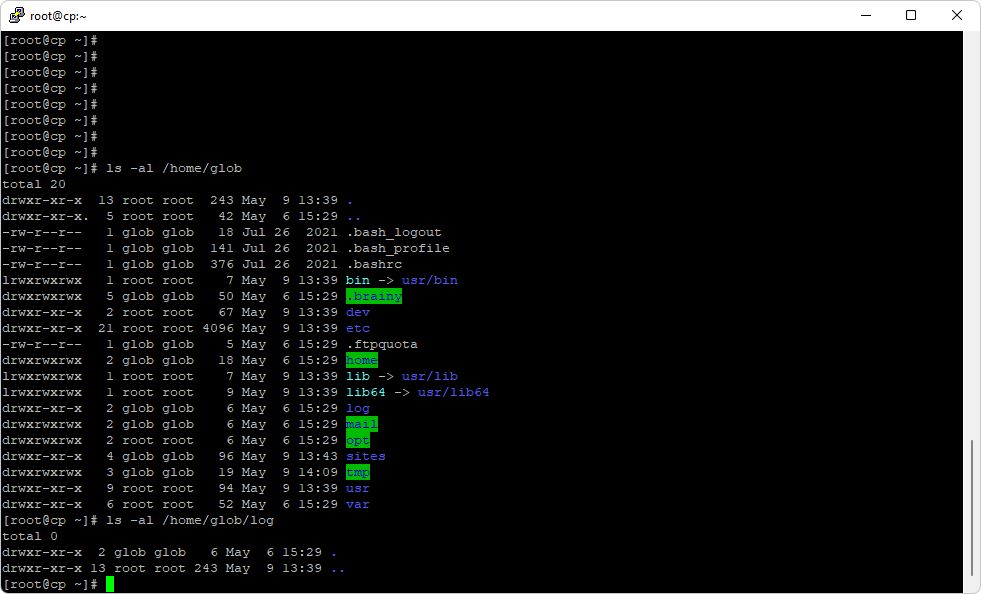The image size is (981, 594).
Task: Click the .ftpquota file entry
Action: click(382, 344)
